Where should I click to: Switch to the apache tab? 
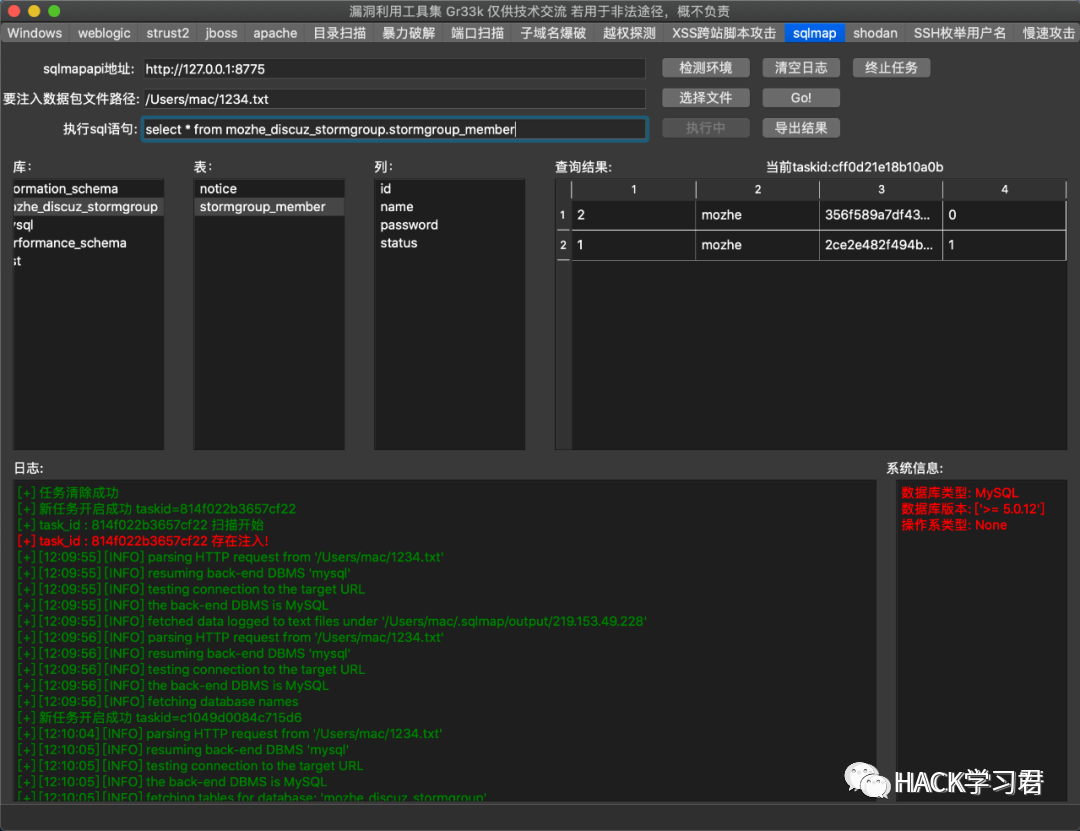[275, 33]
